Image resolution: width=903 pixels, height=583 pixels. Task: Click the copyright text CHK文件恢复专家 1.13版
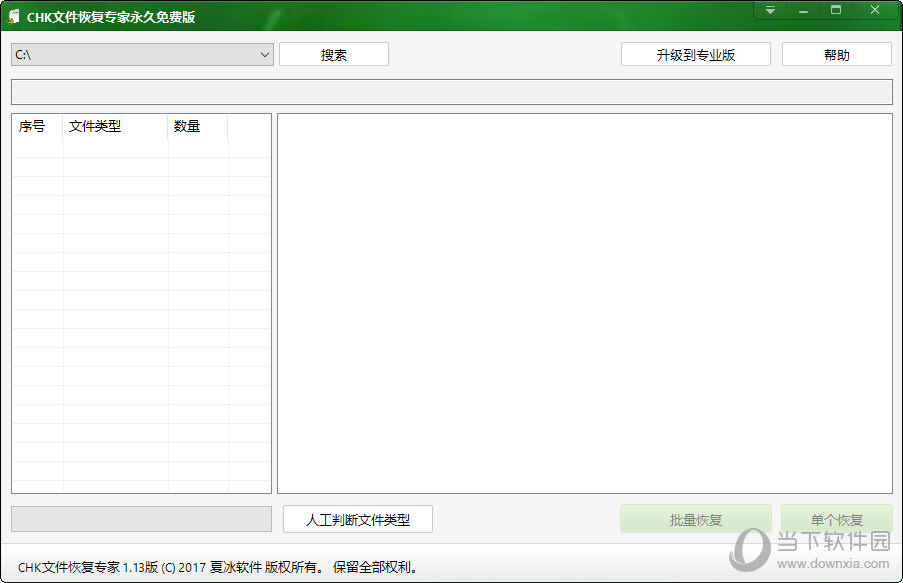(88, 567)
